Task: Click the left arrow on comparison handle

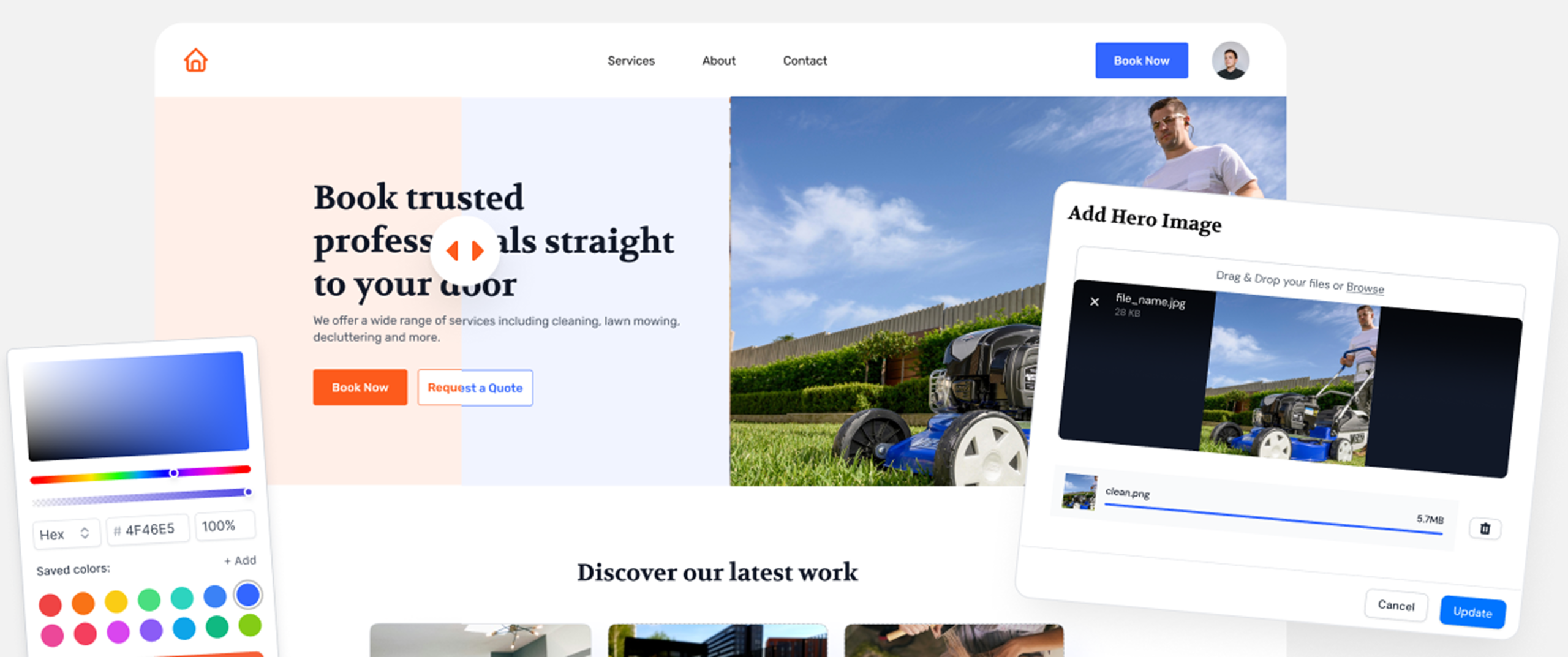Action: [x=453, y=250]
